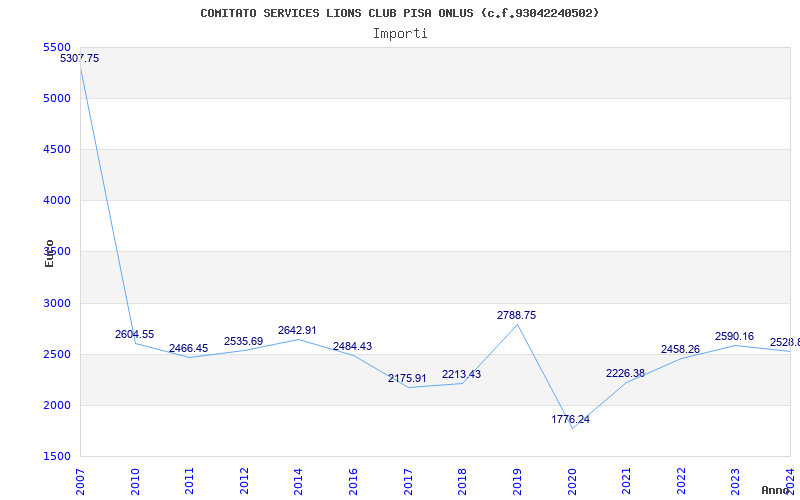Image resolution: width=800 pixels, height=500 pixels.
Task: Click the x-axis year 2023
Action: [x=735, y=481]
